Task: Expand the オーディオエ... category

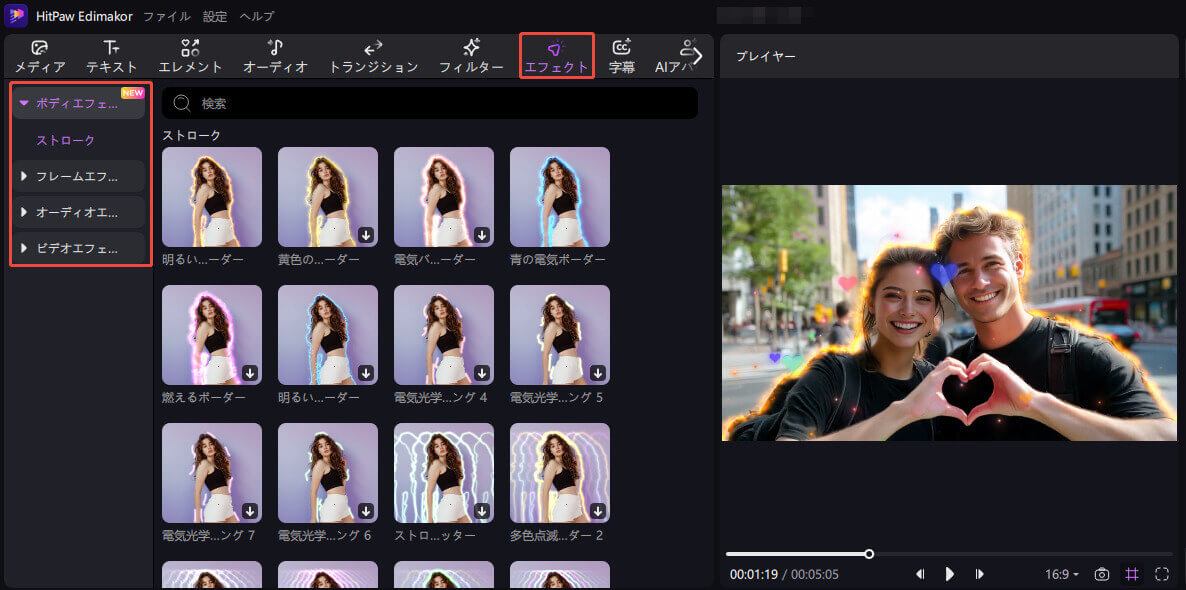Action: point(79,213)
